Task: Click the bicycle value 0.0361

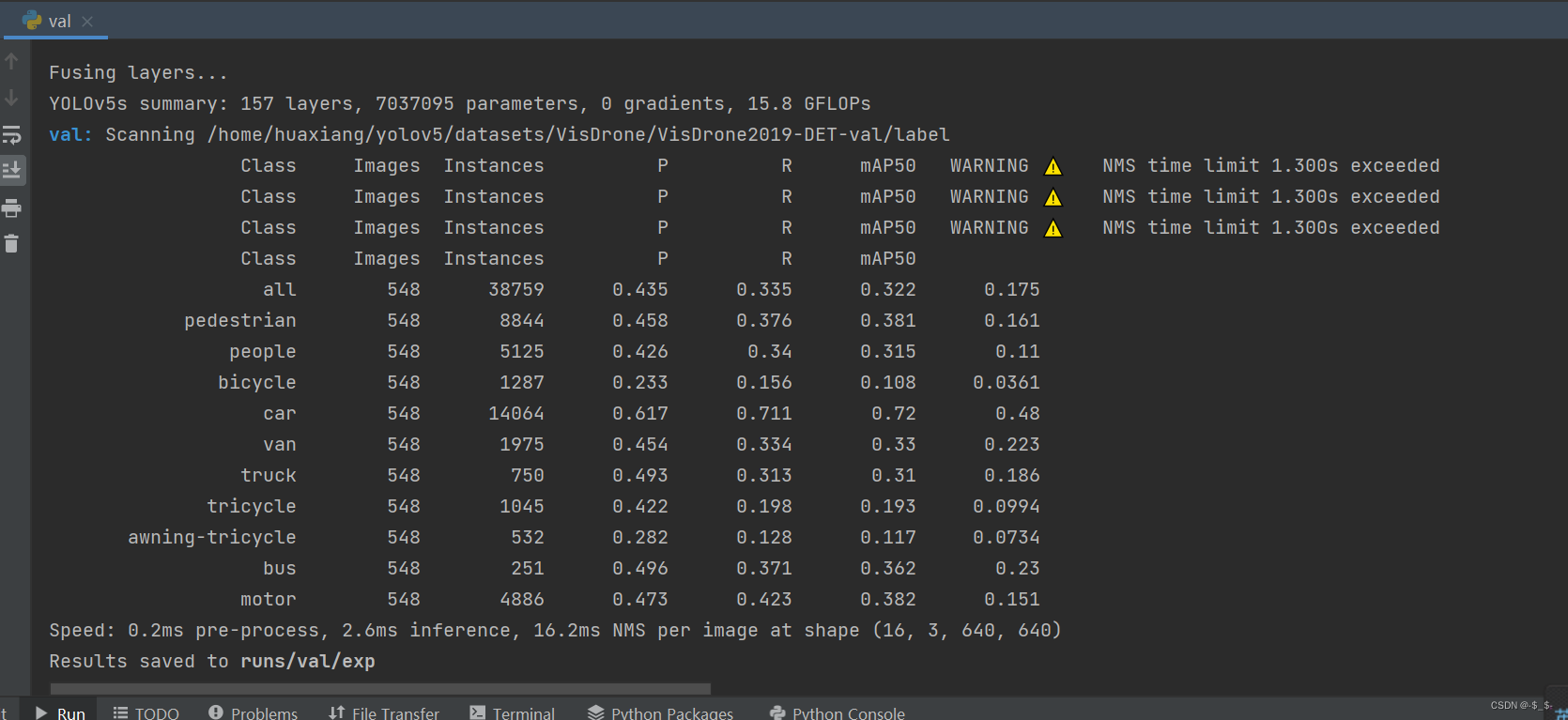Action: click(1007, 382)
